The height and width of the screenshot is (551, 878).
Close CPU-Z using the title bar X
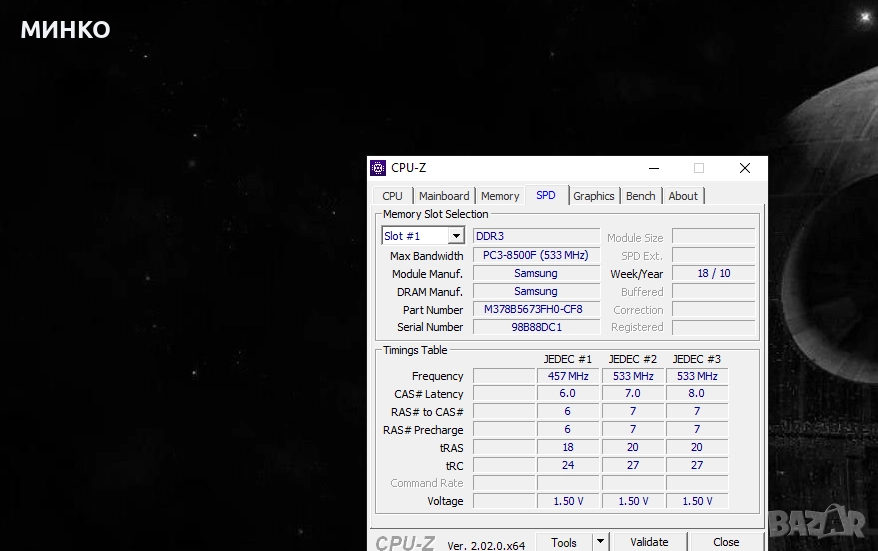click(x=744, y=168)
